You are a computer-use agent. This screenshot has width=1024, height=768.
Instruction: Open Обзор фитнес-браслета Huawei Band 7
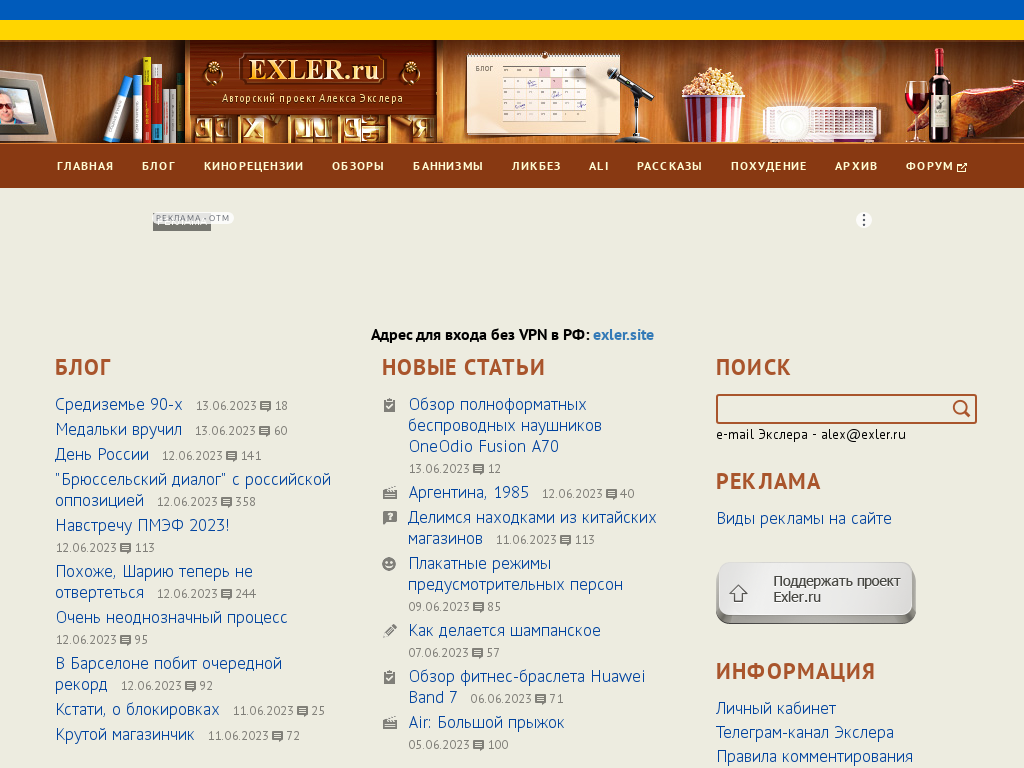coord(526,687)
